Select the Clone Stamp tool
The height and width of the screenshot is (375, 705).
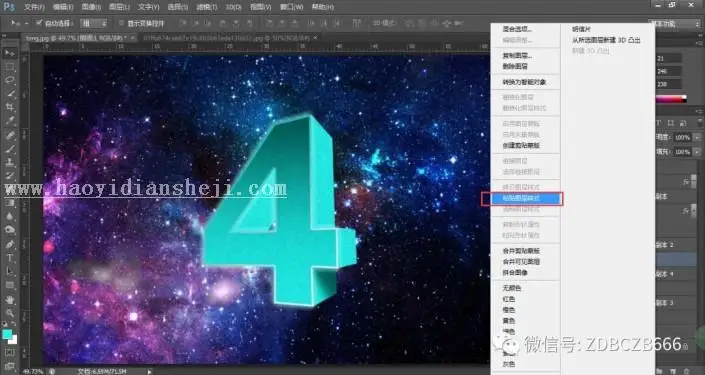tap(9, 162)
